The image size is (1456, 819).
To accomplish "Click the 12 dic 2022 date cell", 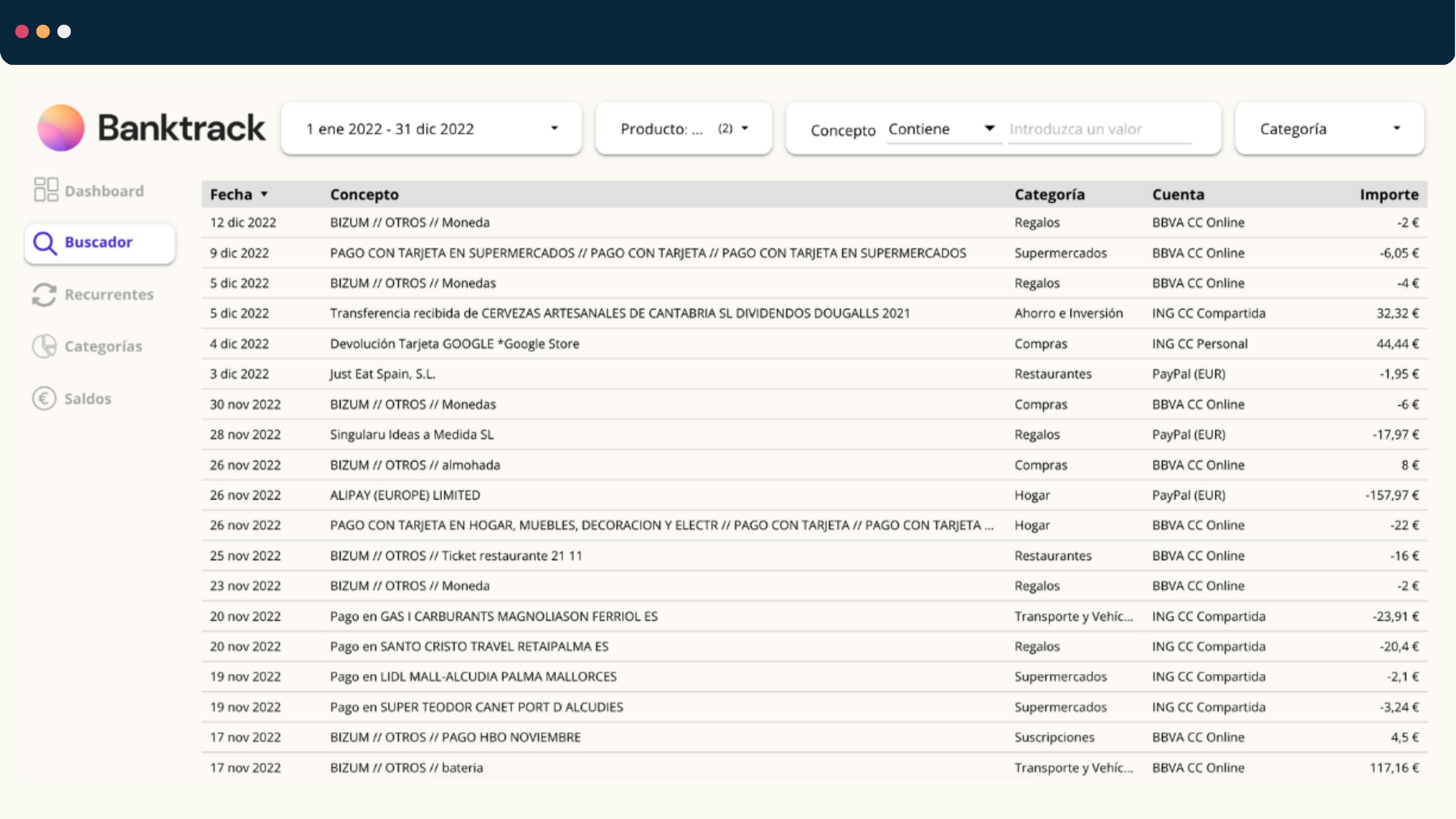I will point(243,222).
